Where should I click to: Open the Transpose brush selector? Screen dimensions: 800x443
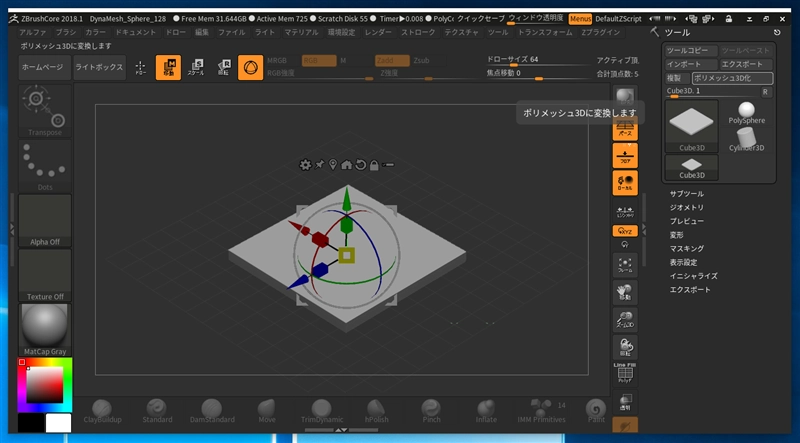click(x=45, y=111)
